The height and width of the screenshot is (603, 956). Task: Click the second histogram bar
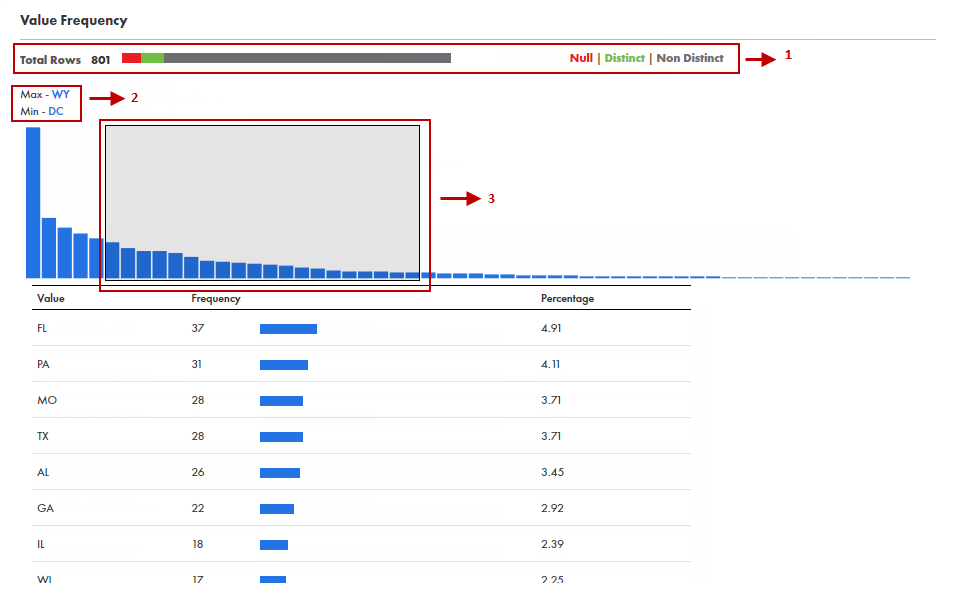tap(49, 248)
